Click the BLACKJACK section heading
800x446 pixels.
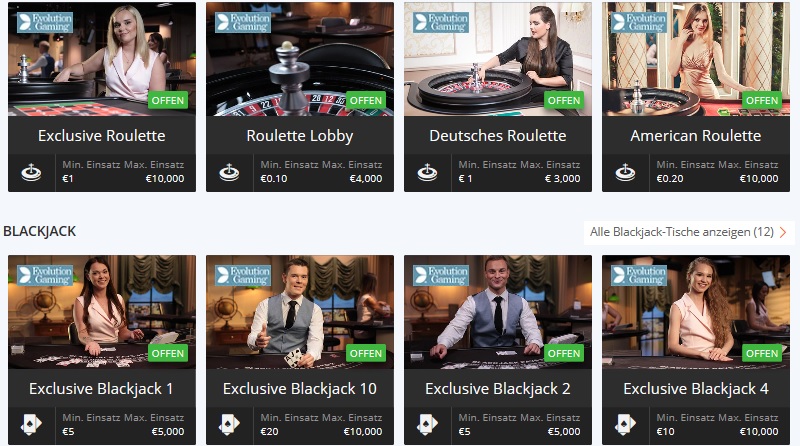click(40, 232)
